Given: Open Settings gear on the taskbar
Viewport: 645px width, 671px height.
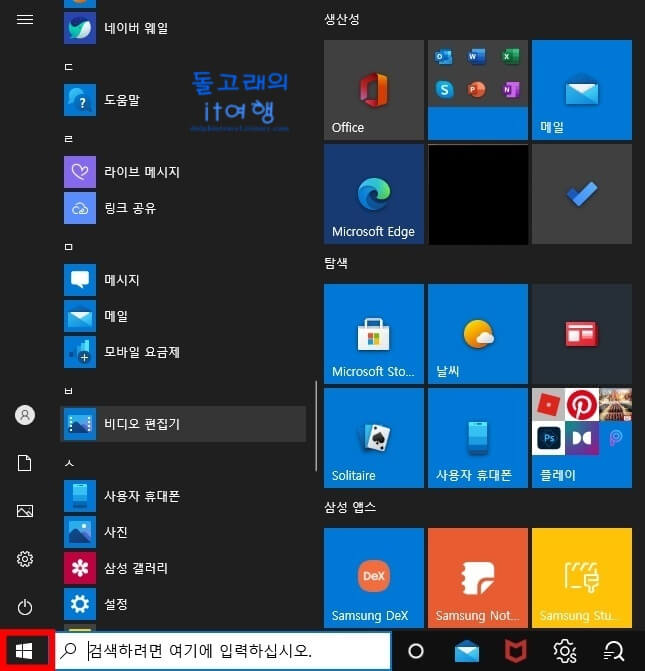Looking at the screenshot, I should click(x=565, y=651).
